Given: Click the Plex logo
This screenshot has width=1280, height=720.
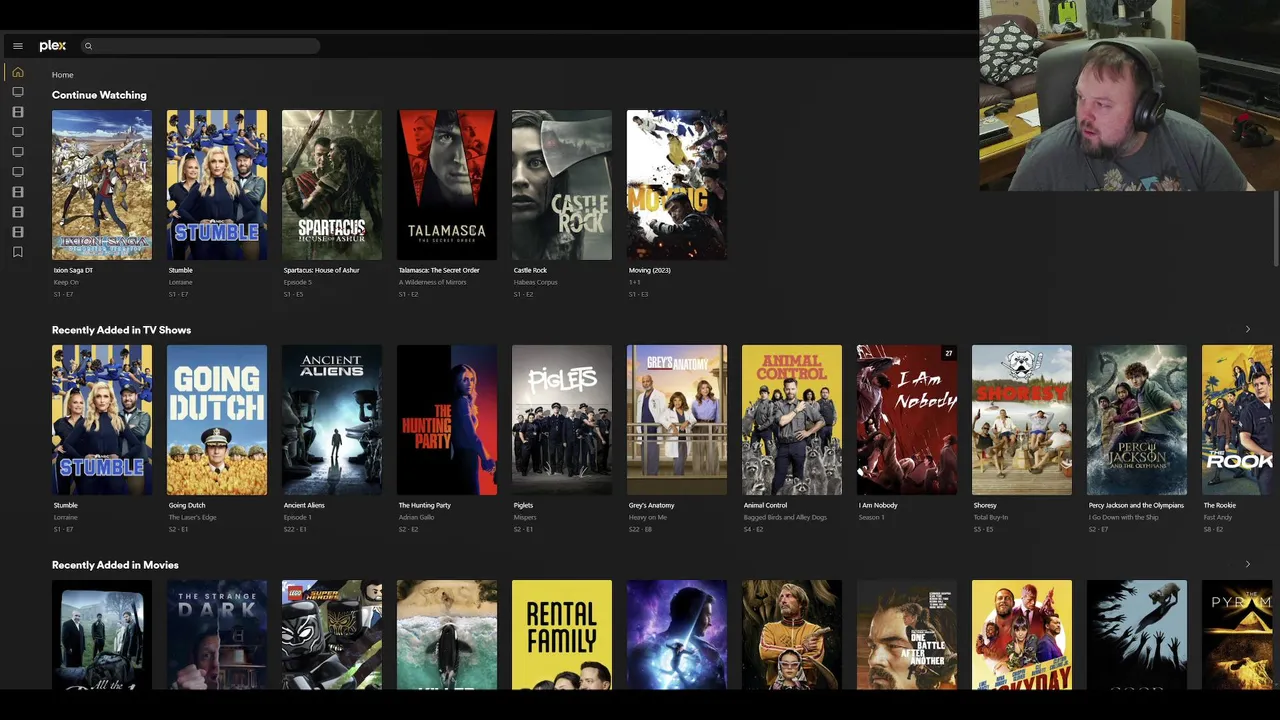Looking at the screenshot, I should (x=53, y=46).
